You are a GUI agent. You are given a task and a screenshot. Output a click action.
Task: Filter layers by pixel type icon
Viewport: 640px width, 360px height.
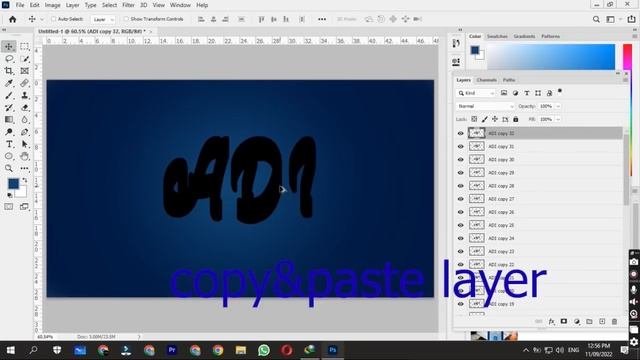pos(504,93)
